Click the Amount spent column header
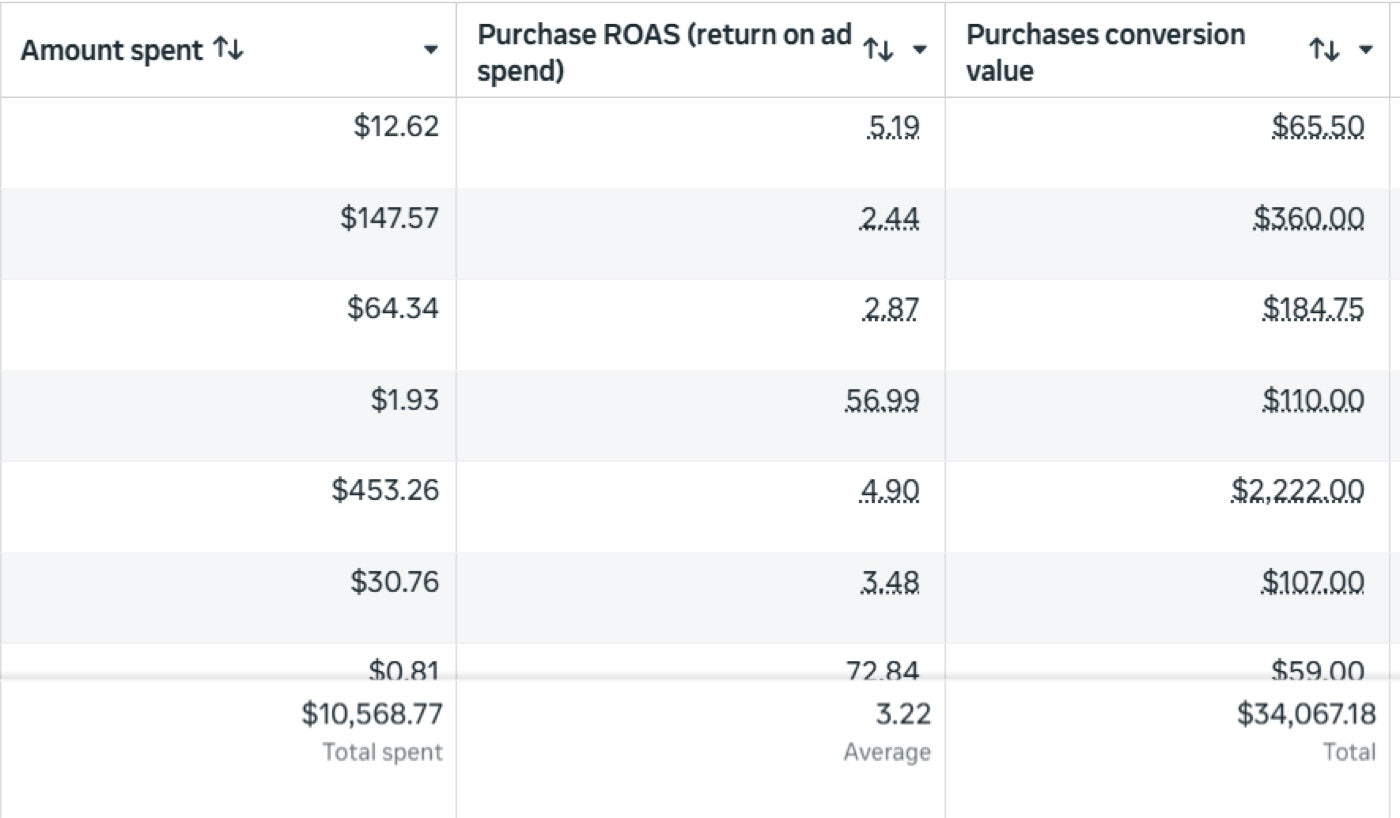Screen dimensions: 1400x818 [112, 50]
